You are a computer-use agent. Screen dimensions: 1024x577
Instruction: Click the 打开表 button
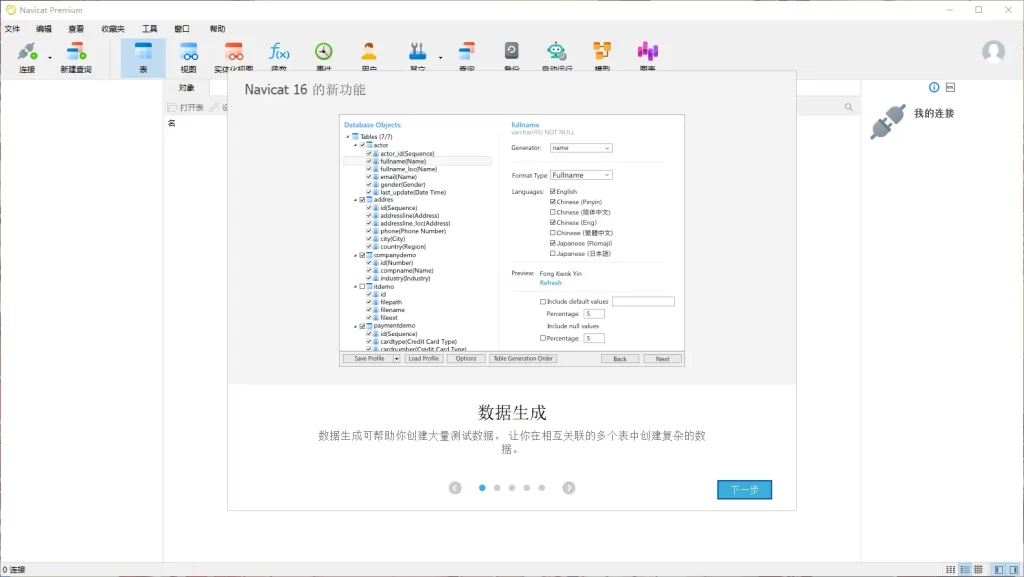[x=186, y=107]
